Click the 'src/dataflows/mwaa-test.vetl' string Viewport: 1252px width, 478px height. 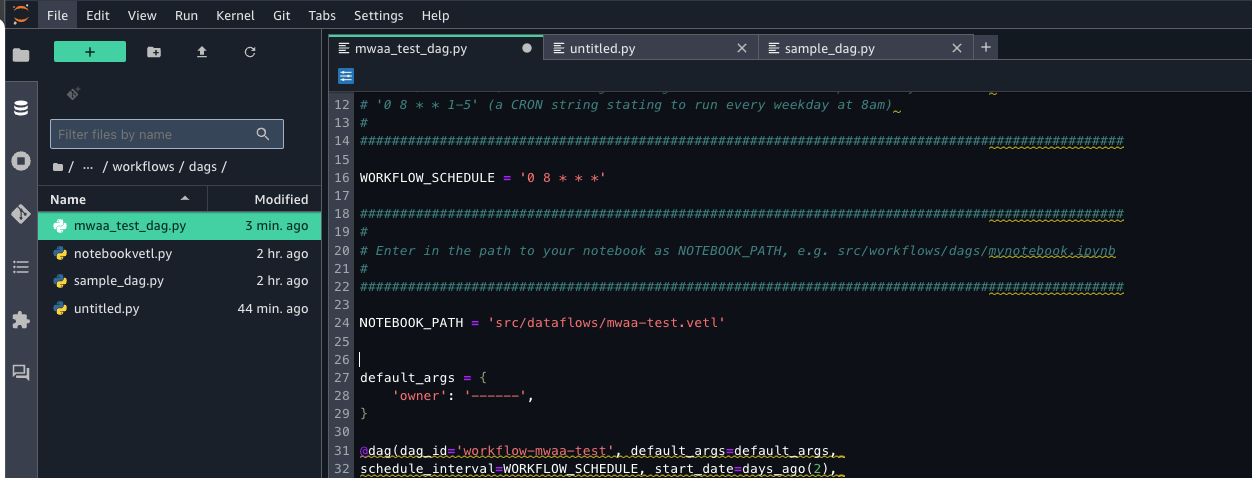(605, 323)
